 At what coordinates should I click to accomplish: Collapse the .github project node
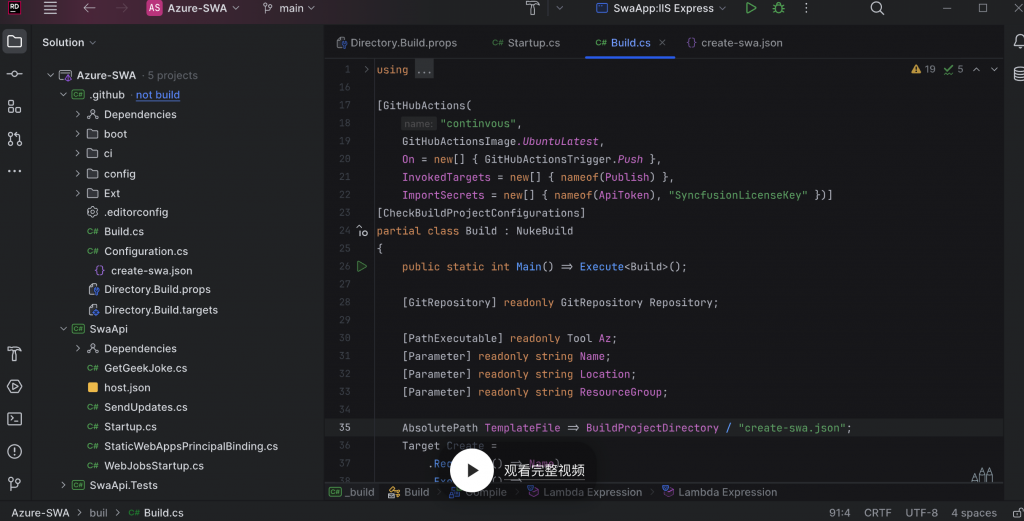[x=63, y=95]
